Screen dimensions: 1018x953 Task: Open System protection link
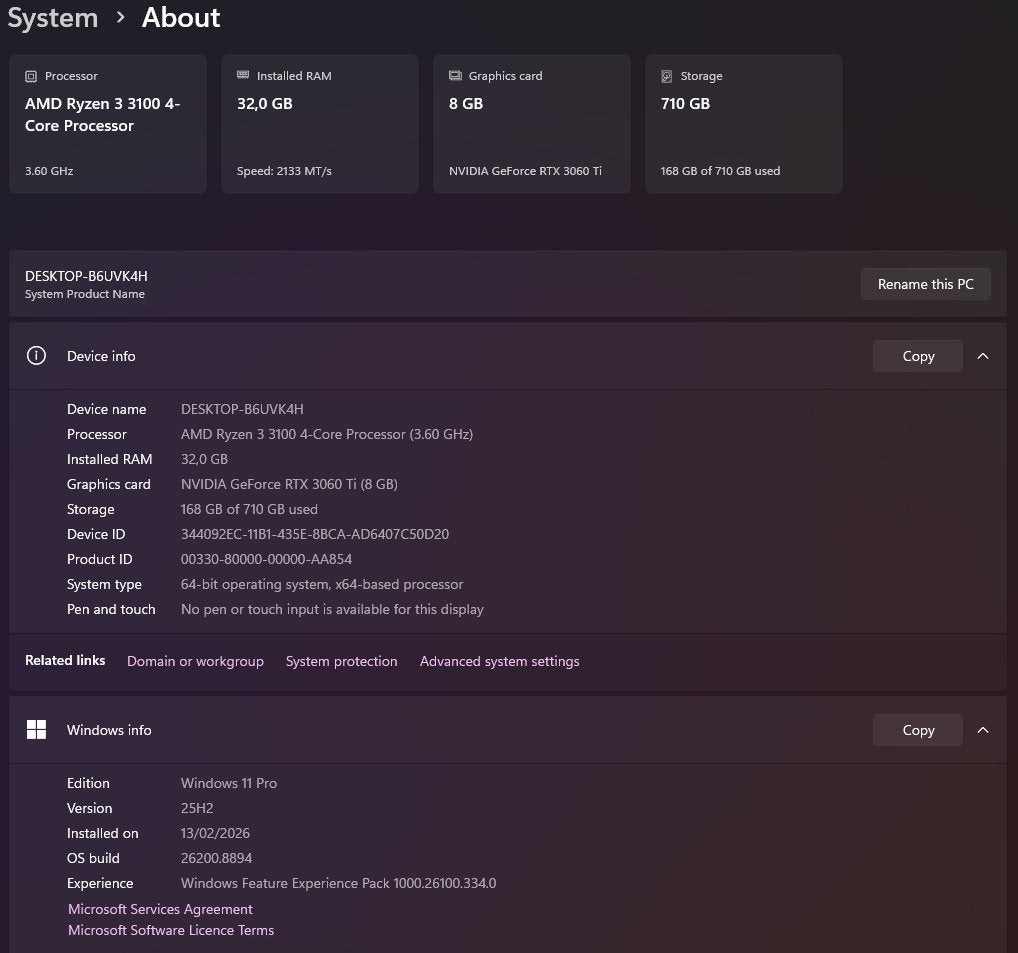341,662
